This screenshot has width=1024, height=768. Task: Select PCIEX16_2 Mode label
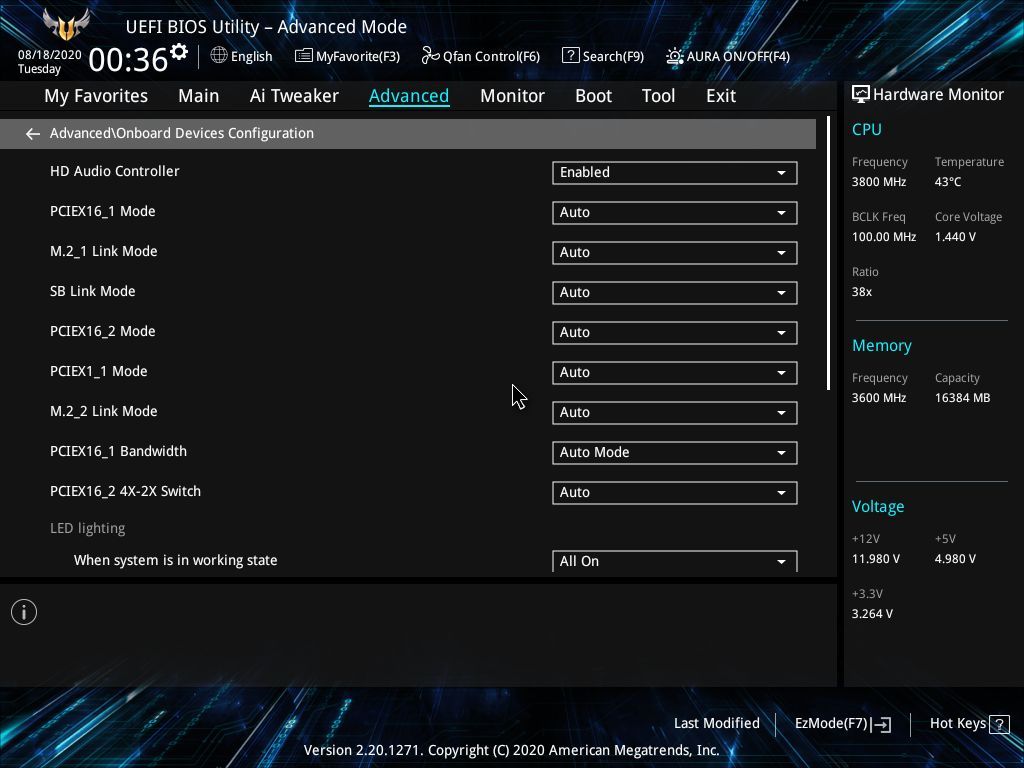(103, 332)
